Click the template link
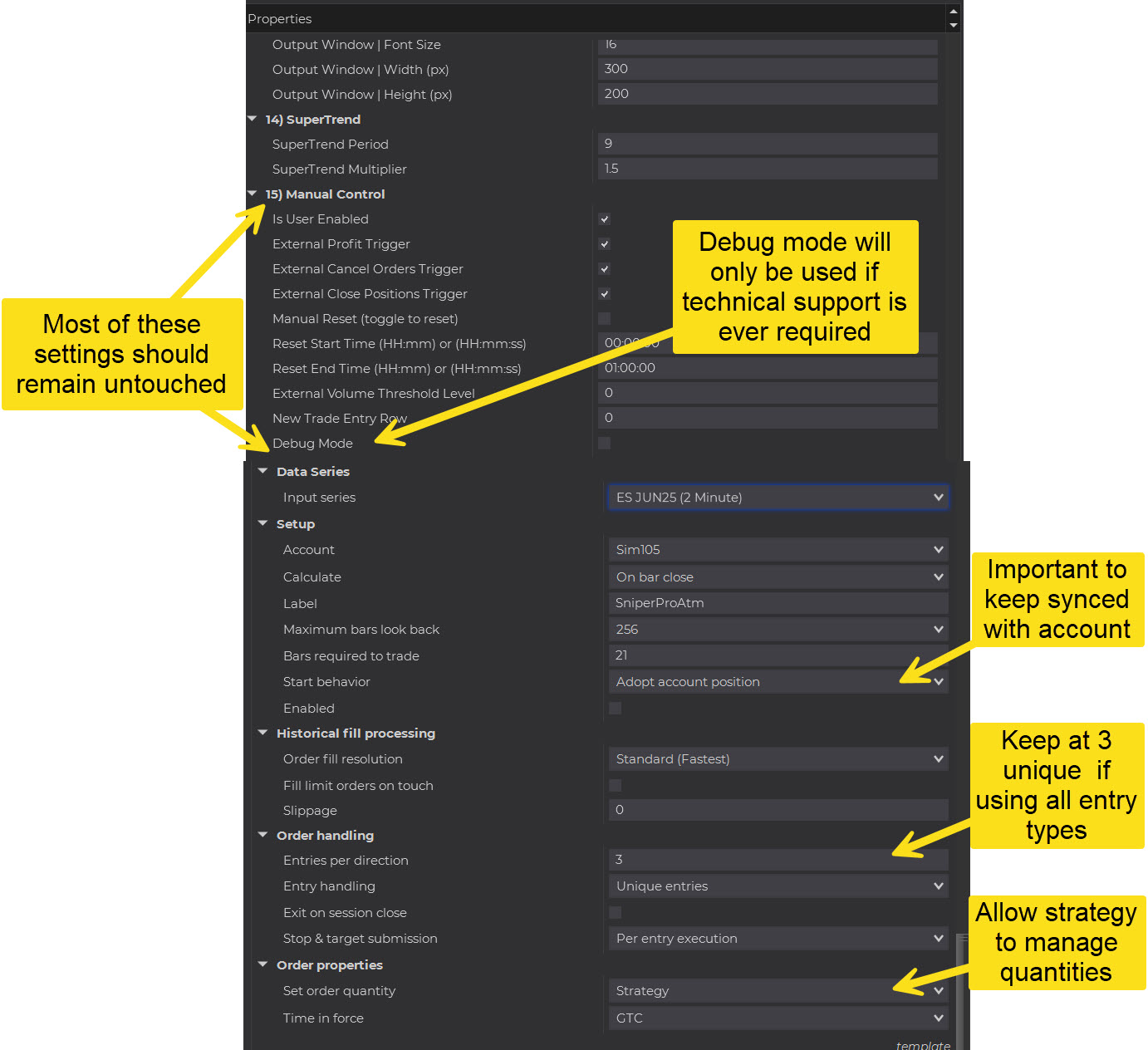1148x1050 pixels. pyautogui.click(x=923, y=1045)
